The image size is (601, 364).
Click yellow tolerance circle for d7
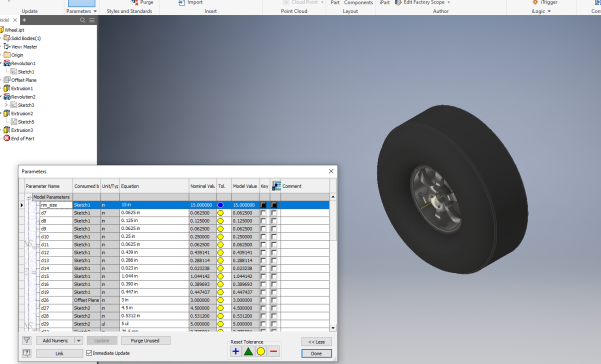pyautogui.click(x=220, y=213)
